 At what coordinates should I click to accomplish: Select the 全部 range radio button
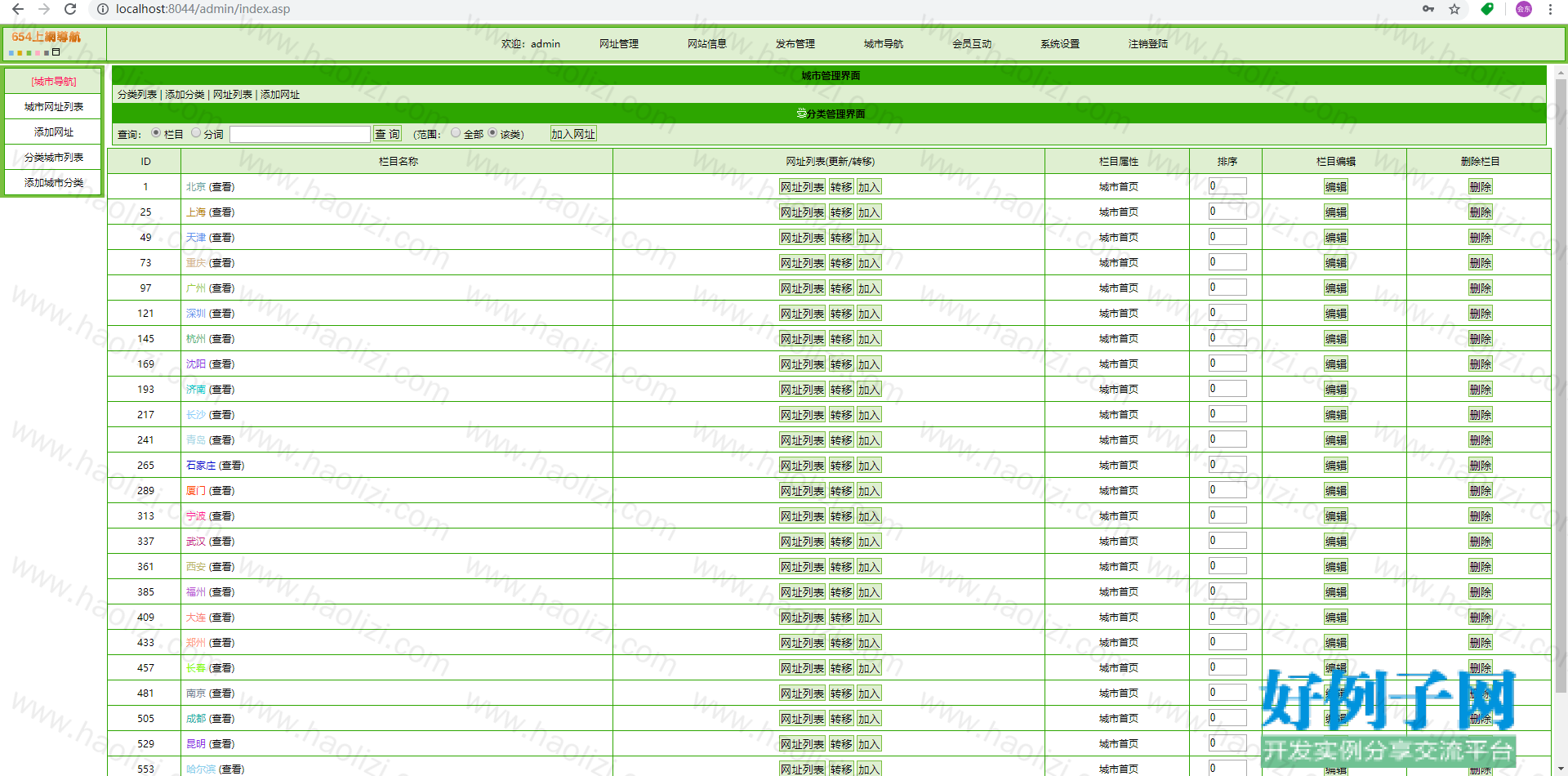point(456,133)
